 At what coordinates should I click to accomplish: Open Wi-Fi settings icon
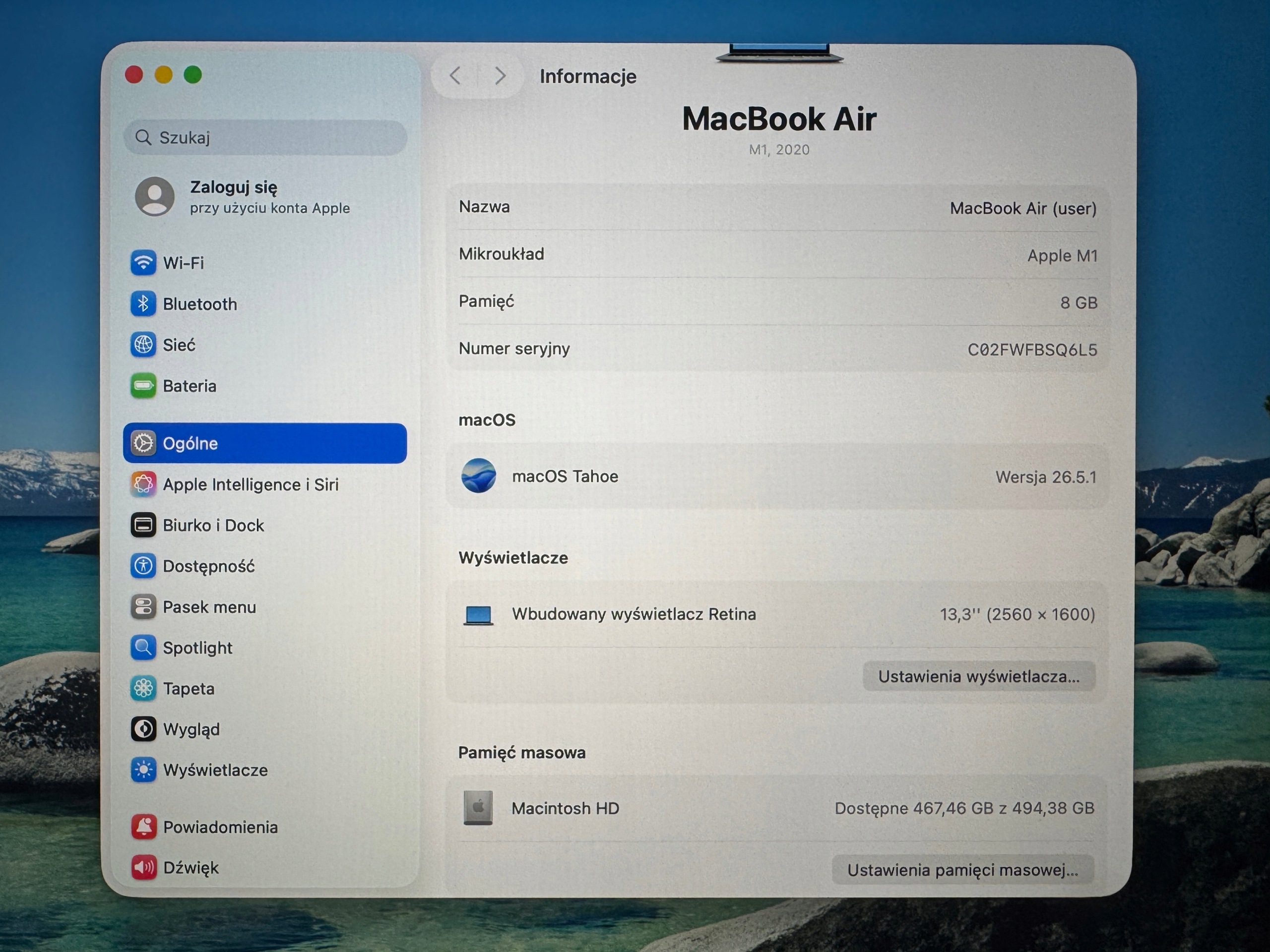(143, 263)
